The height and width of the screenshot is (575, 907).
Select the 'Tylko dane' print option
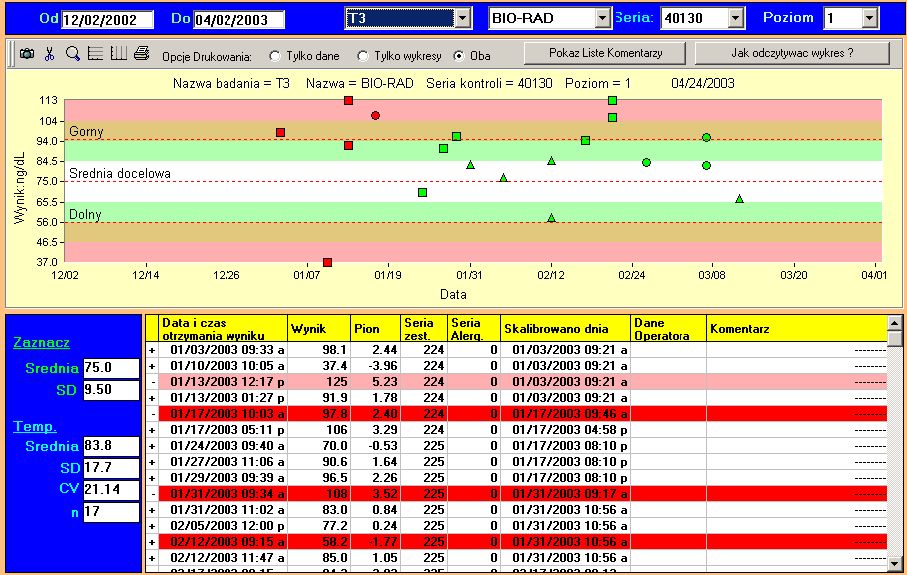275,56
